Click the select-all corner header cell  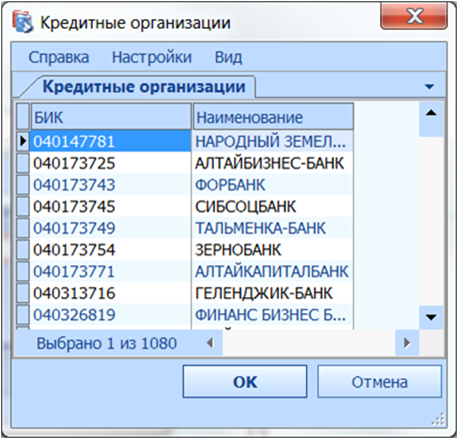coord(23,116)
